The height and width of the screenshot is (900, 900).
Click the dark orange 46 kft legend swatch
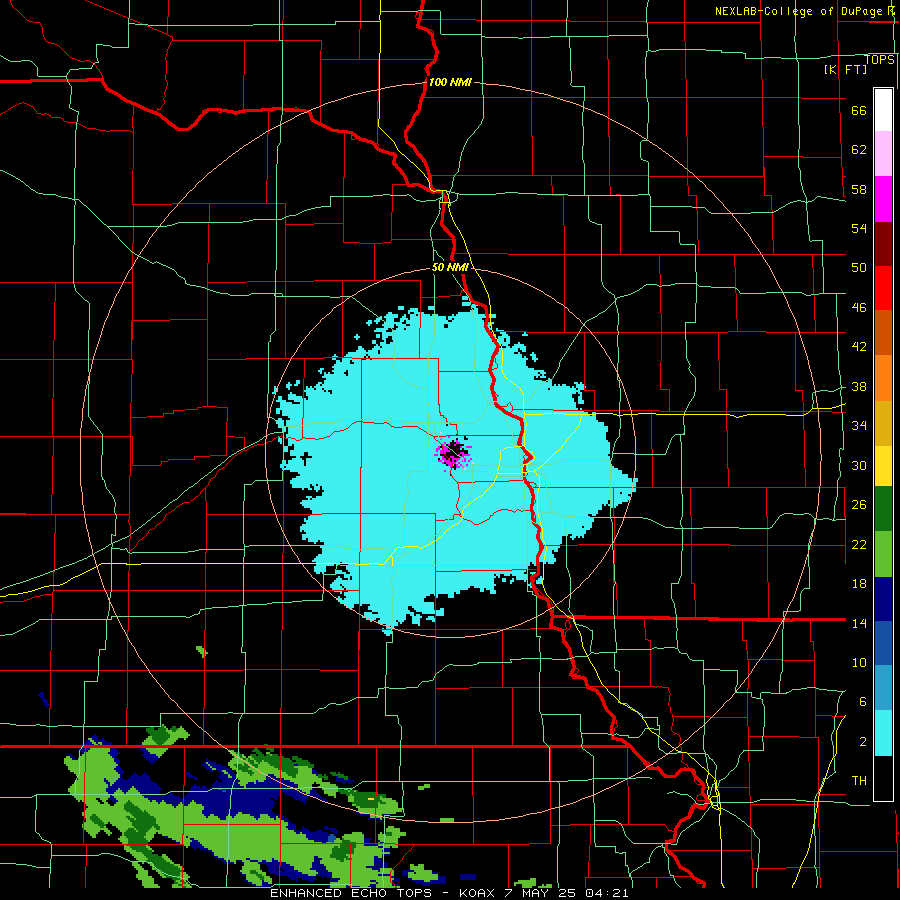click(883, 333)
